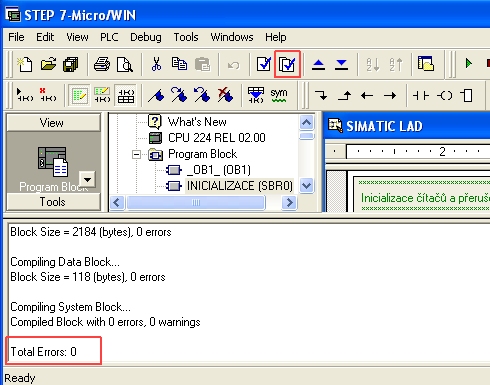Select What's New in the tree
This screenshot has width=490, height=385.
(197, 122)
